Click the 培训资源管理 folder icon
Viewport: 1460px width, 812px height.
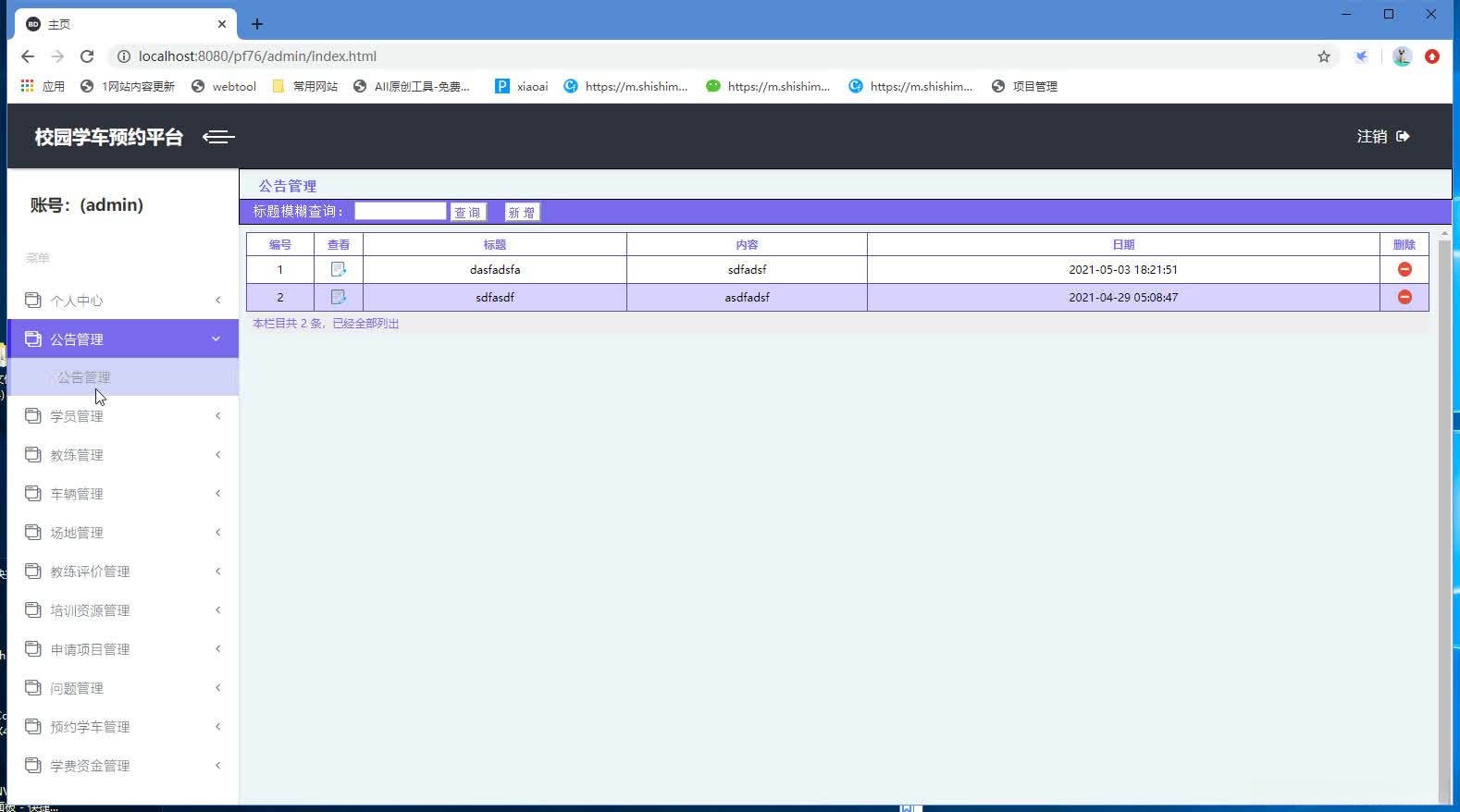(x=33, y=609)
